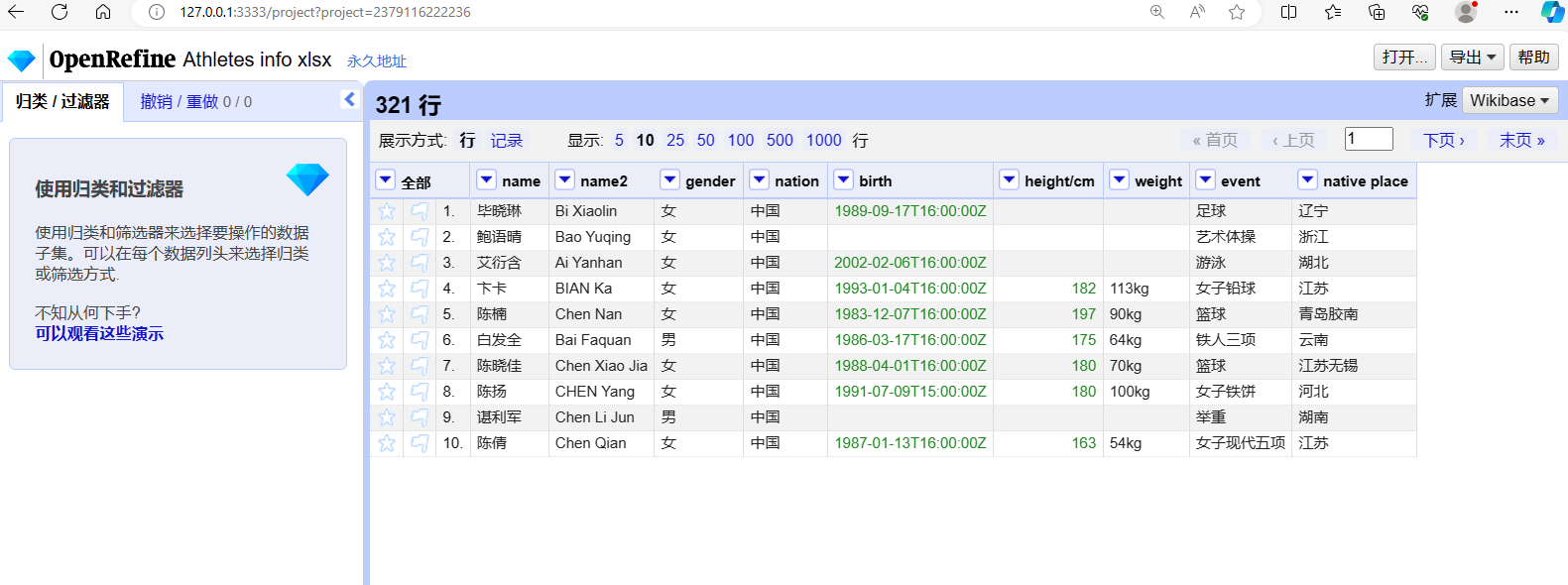The width and height of the screenshot is (1568, 585).
Task: Add page to favorites star
Action: tap(1237, 12)
